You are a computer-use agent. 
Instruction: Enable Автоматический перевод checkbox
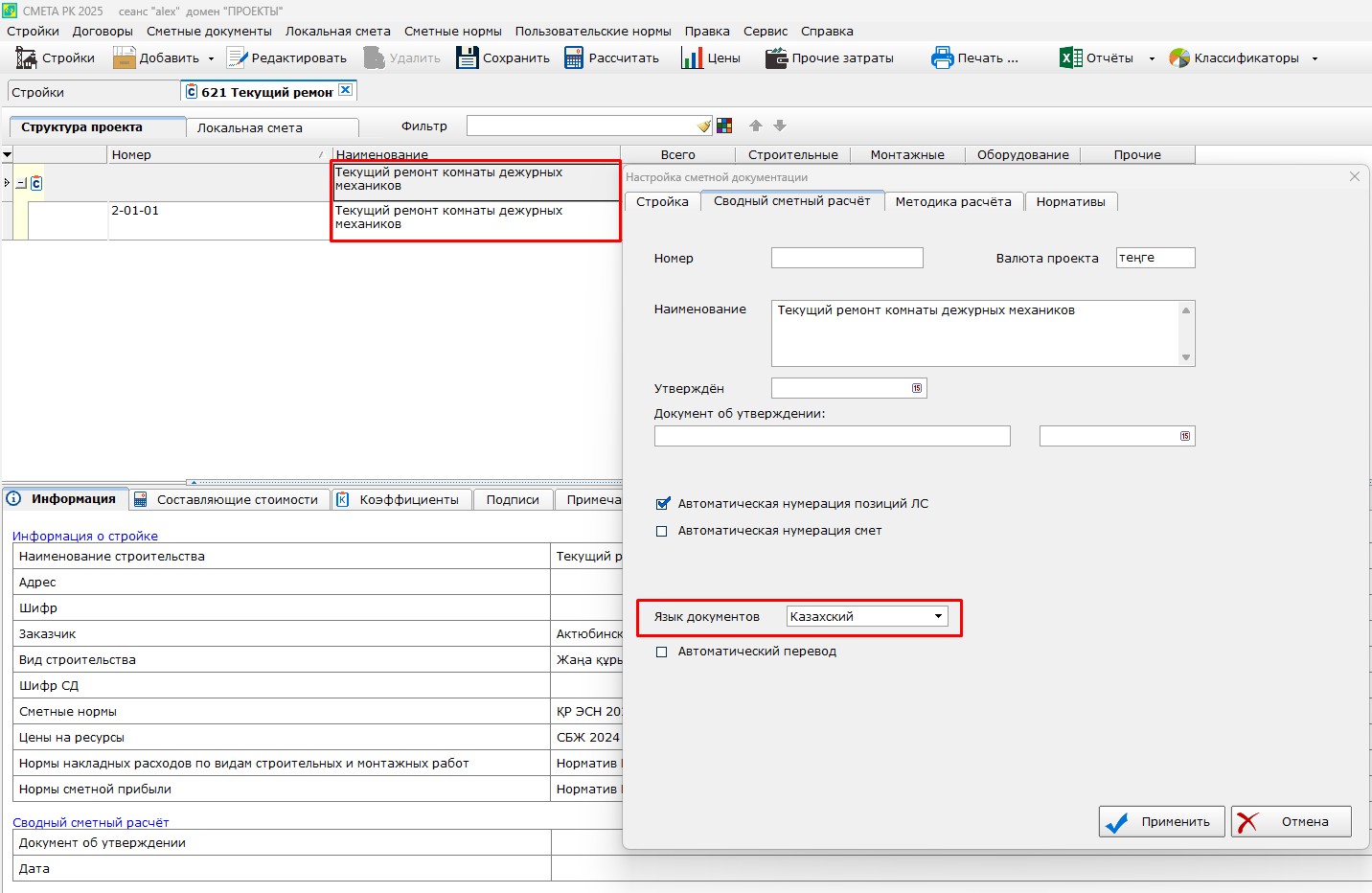[x=662, y=652]
